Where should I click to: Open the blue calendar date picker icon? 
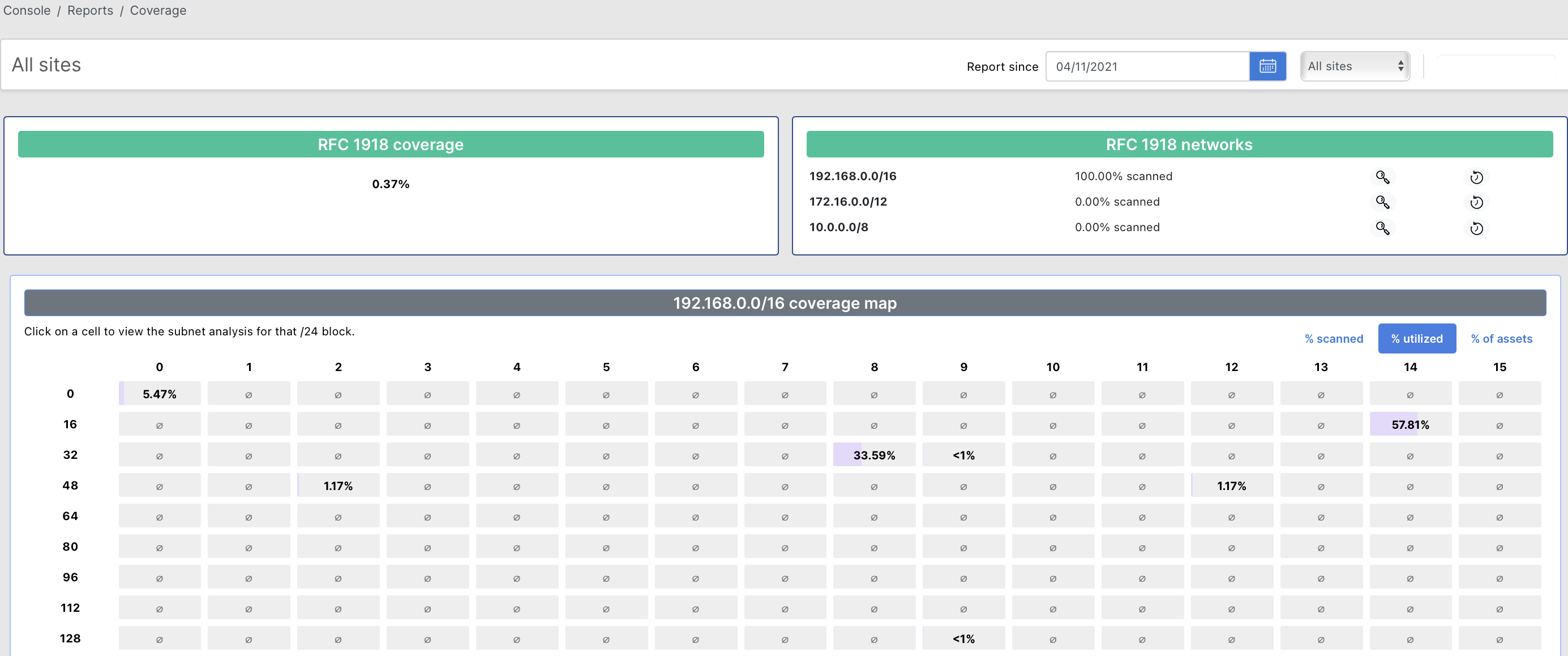tap(1268, 66)
